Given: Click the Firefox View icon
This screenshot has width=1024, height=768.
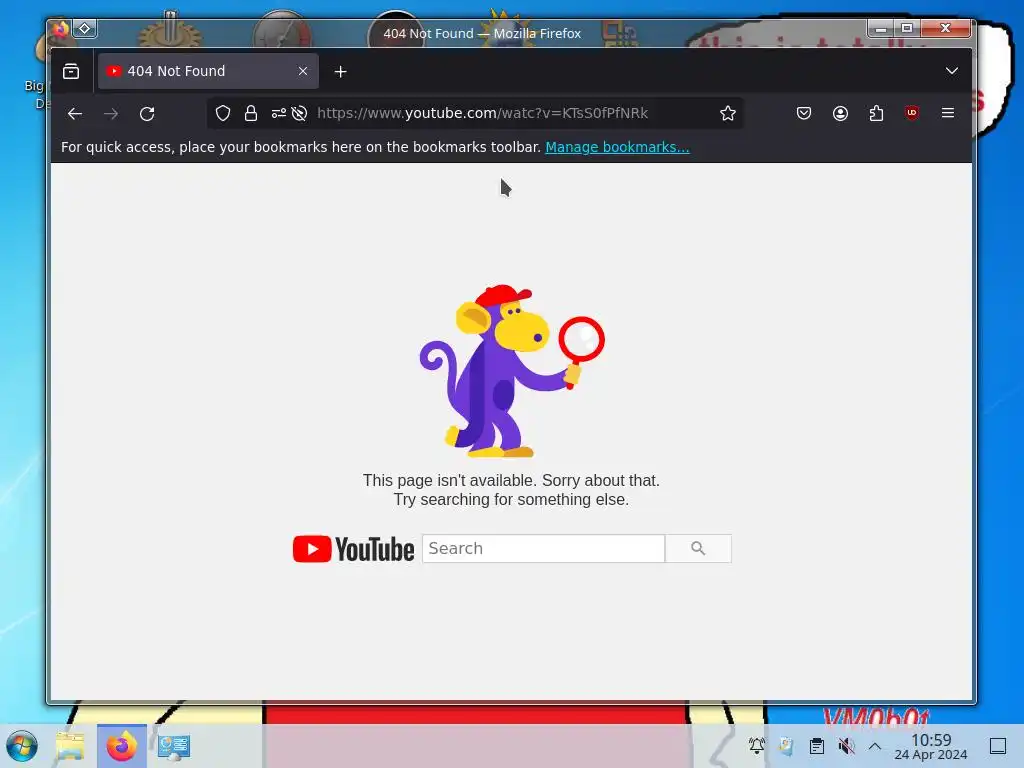Looking at the screenshot, I should pos(71,71).
